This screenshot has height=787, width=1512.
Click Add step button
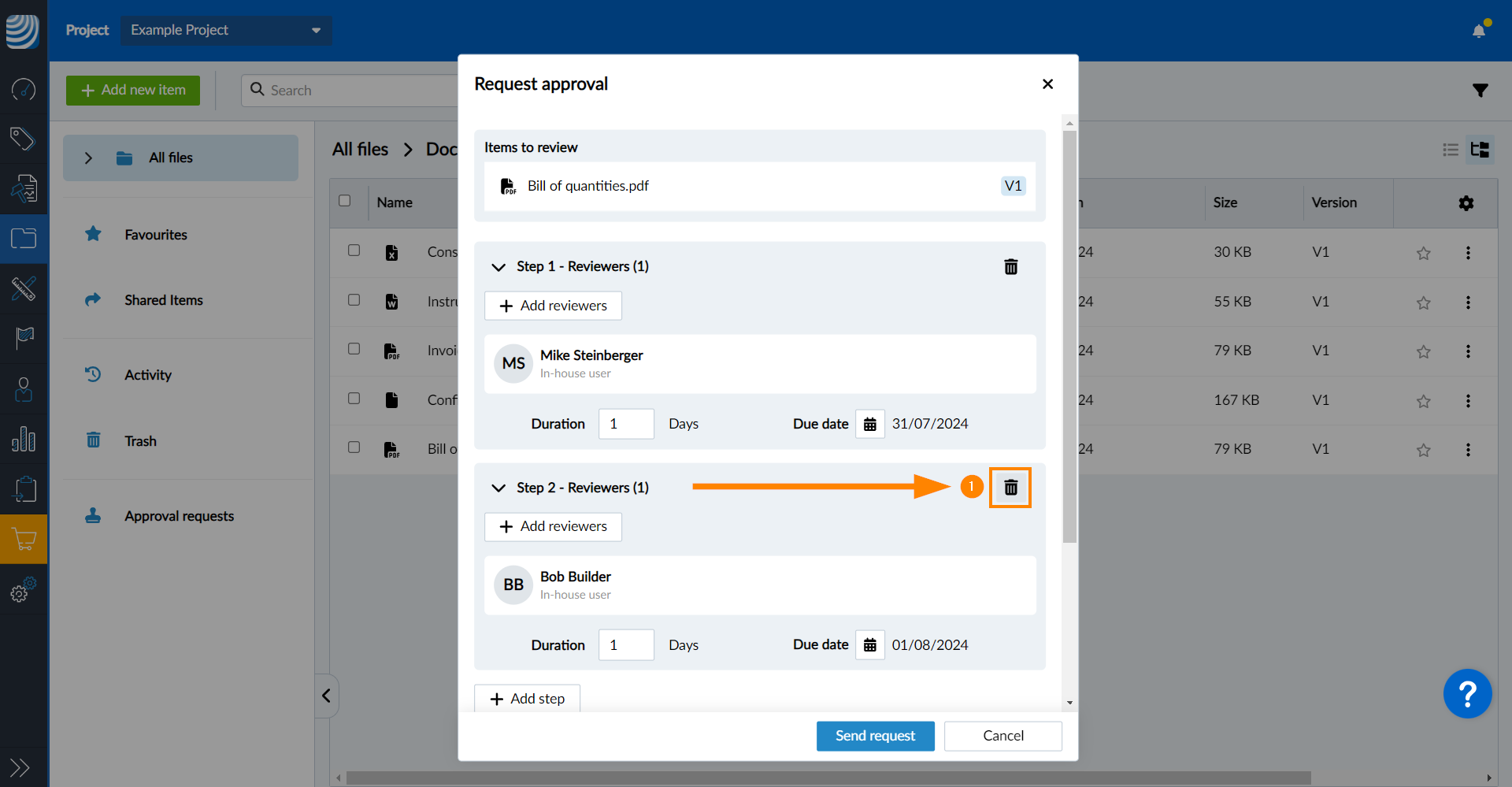[x=527, y=699]
